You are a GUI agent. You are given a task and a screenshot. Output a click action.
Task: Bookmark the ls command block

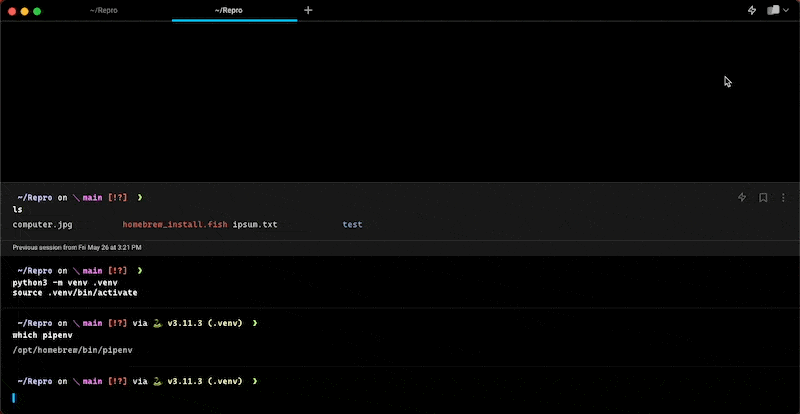tap(763, 198)
